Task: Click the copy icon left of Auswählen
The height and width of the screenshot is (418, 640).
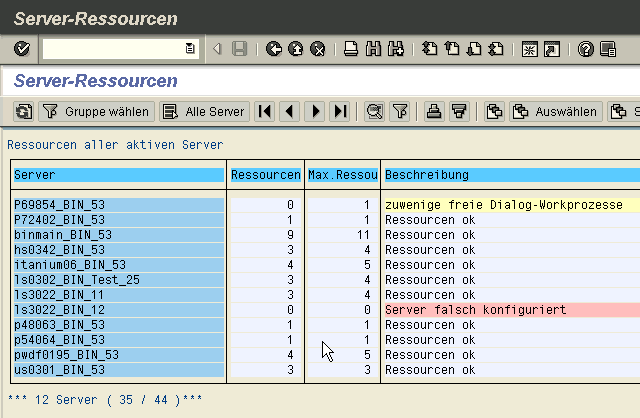Action: [x=494, y=111]
